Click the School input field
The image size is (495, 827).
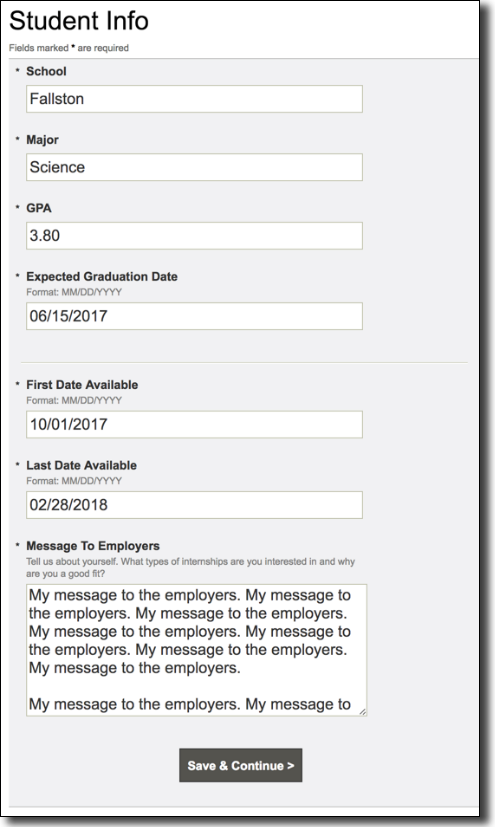click(194, 99)
